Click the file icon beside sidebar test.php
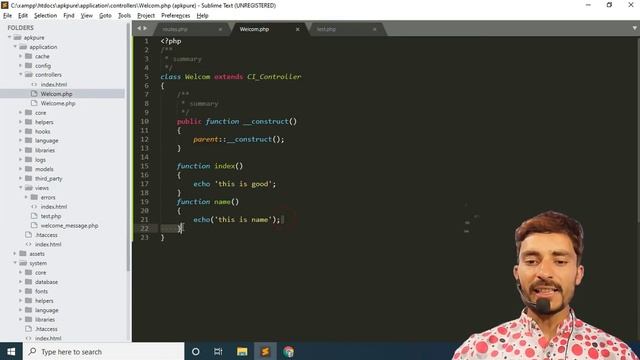The width and height of the screenshot is (640, 360). [34, 216]
